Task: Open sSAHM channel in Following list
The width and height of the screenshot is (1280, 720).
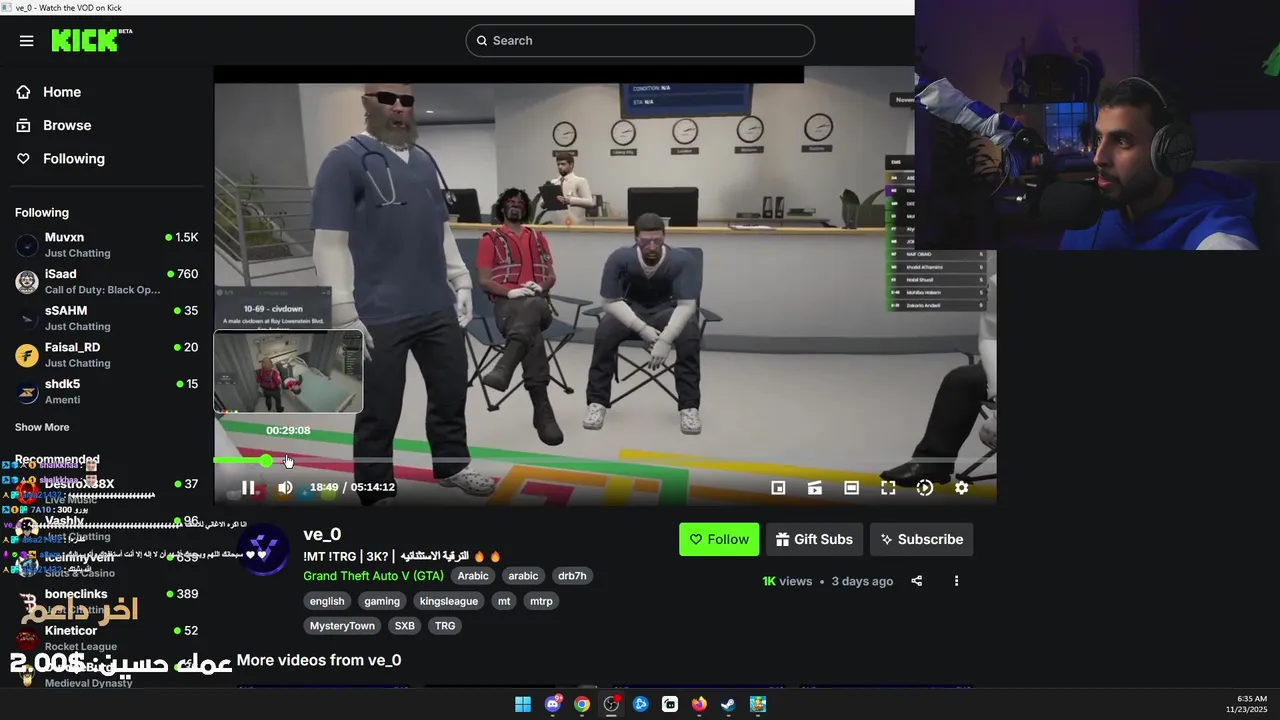Action: [x=106, y=318]
